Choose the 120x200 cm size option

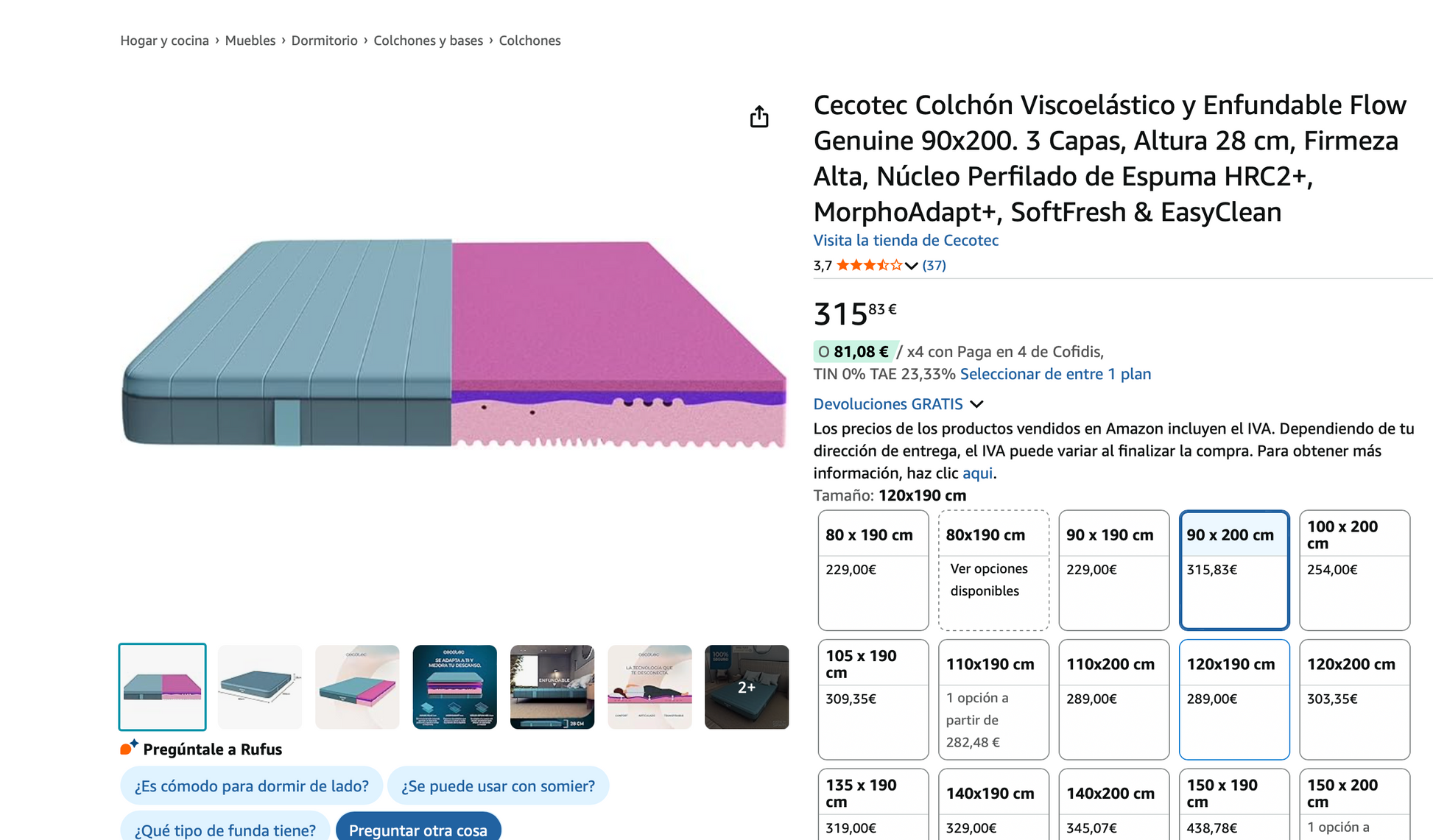point(1354,699)
